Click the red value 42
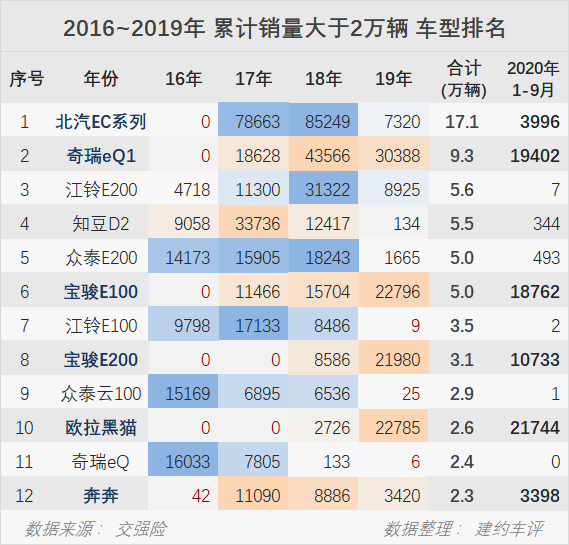Viewport: 569px width, 545px height. click(x=201, y=496)
